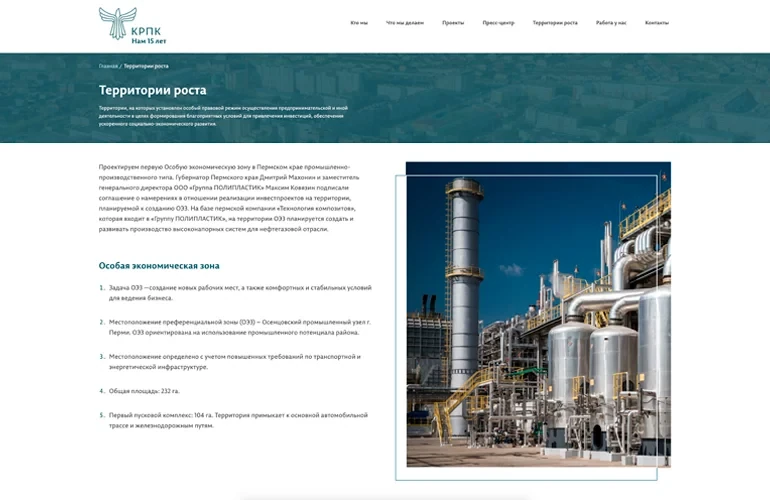Click list item about 'транспортной и энергетической инфраструктуре'
Screen dimensions: 770x500
coord(235,361)
